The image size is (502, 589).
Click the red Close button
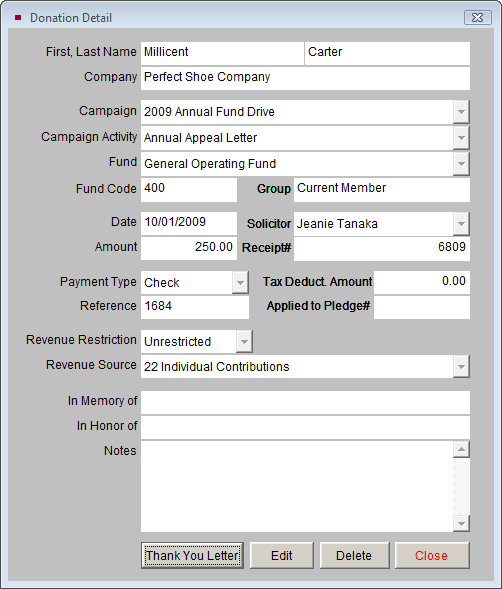pos(432,555)
